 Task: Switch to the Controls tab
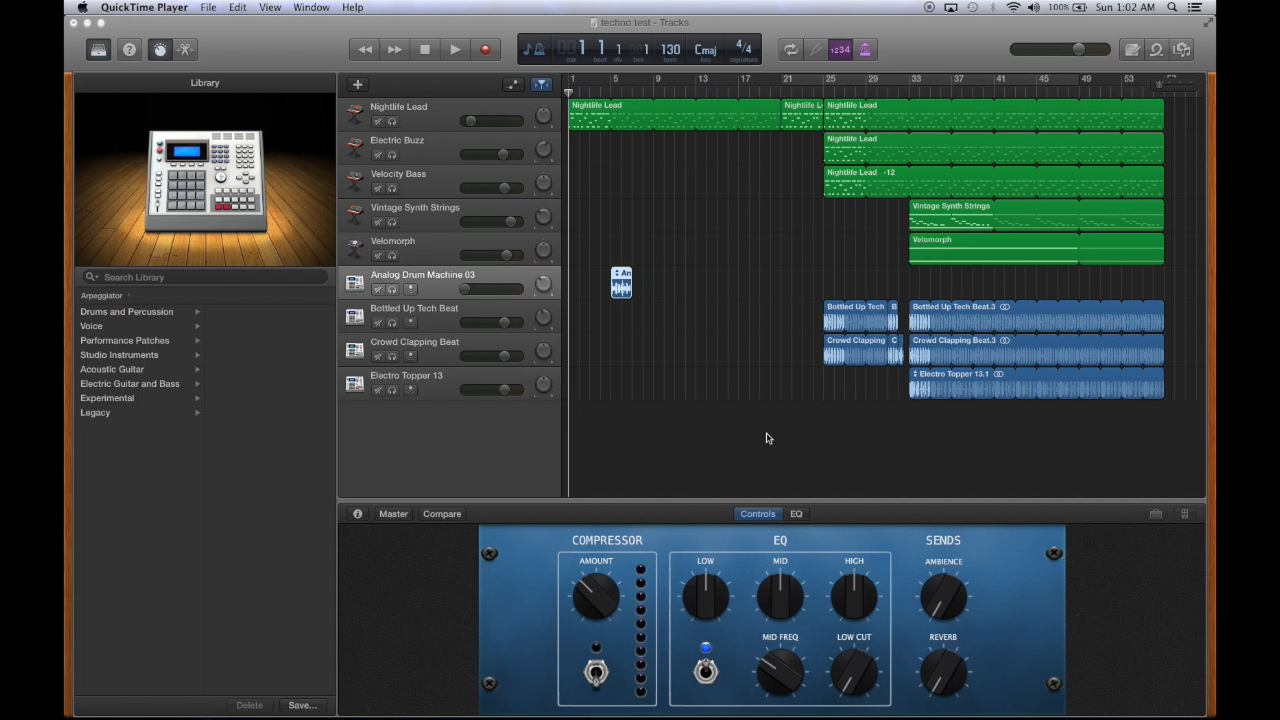758,514
